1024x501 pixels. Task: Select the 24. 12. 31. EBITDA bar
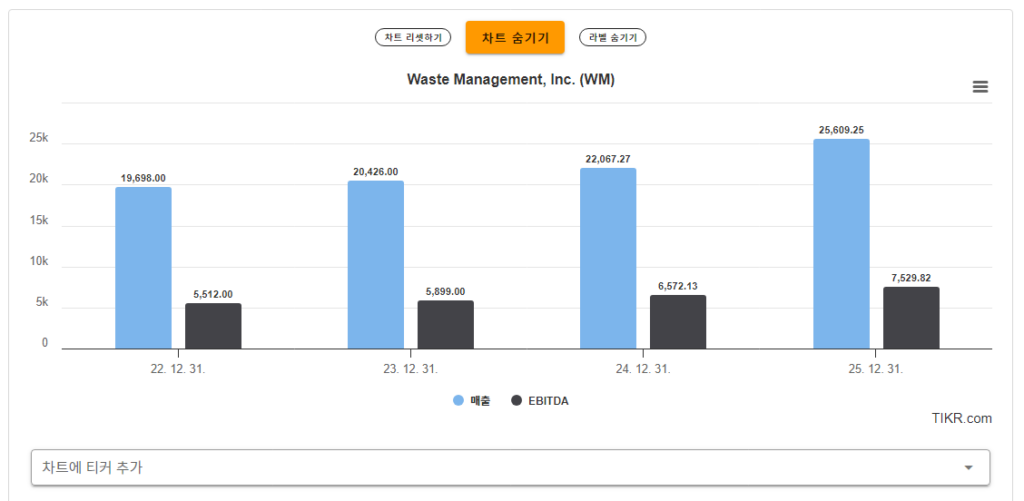pyautogui.click(x=678, y=322)
